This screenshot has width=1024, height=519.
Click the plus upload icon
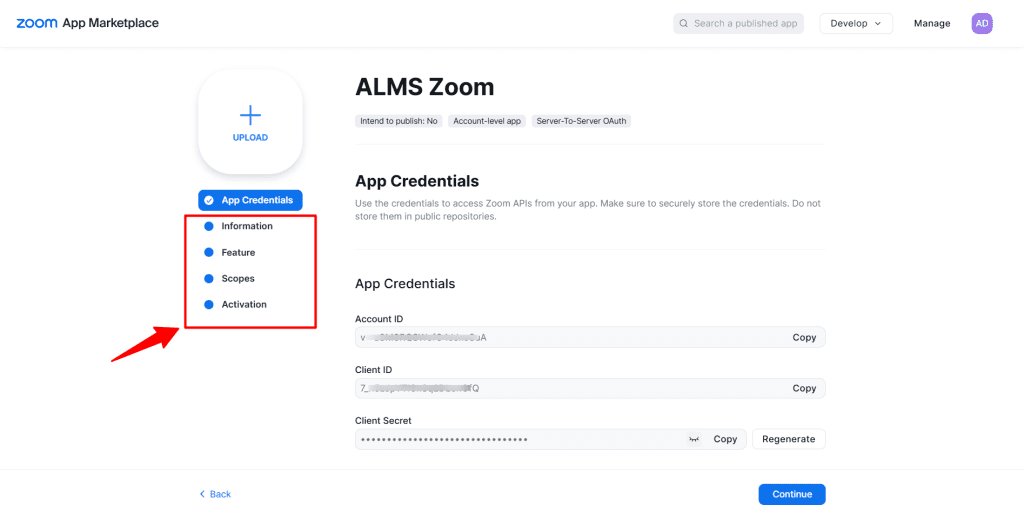(x=250, y=115)
